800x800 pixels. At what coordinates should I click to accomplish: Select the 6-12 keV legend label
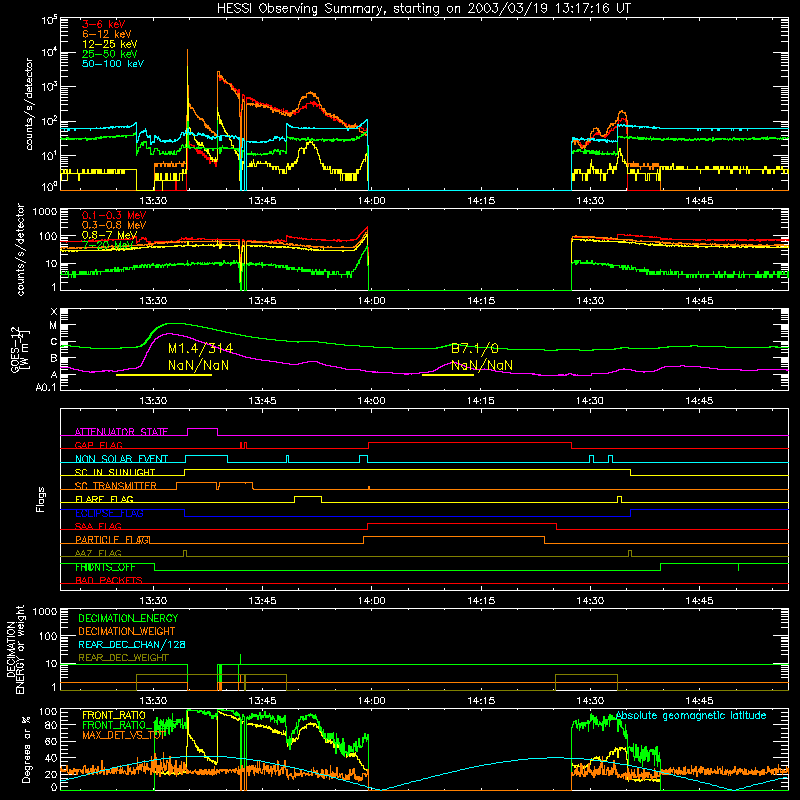pyautogui.click(x=107, y=34)
